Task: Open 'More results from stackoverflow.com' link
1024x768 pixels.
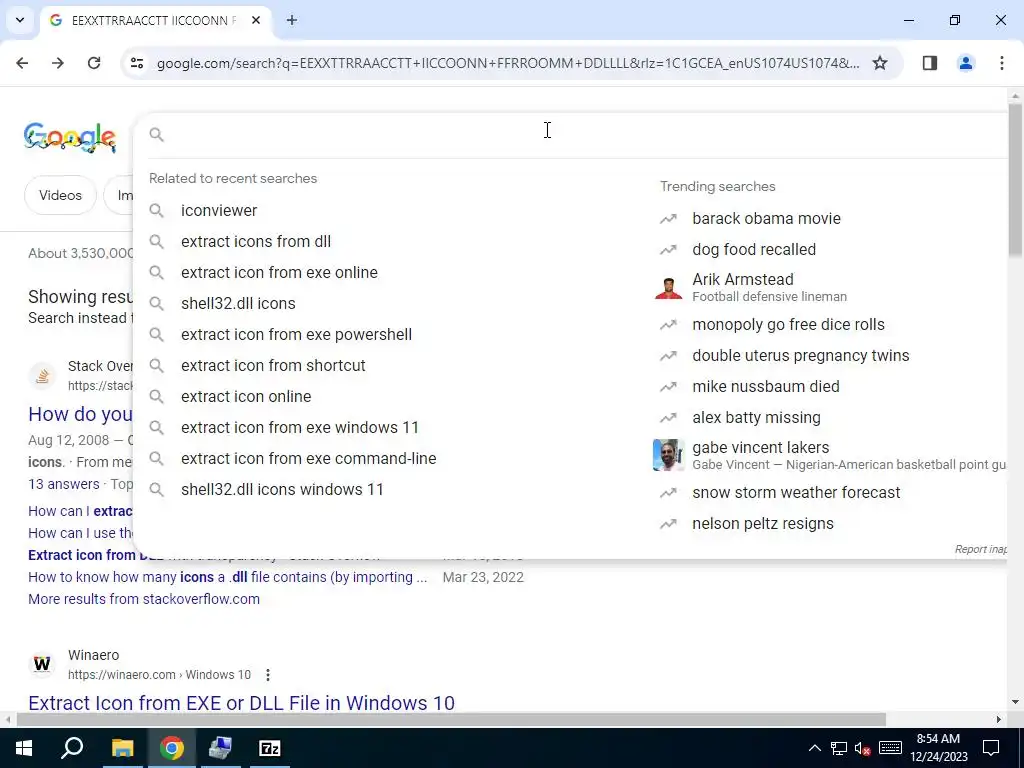Action: (144, 599)
